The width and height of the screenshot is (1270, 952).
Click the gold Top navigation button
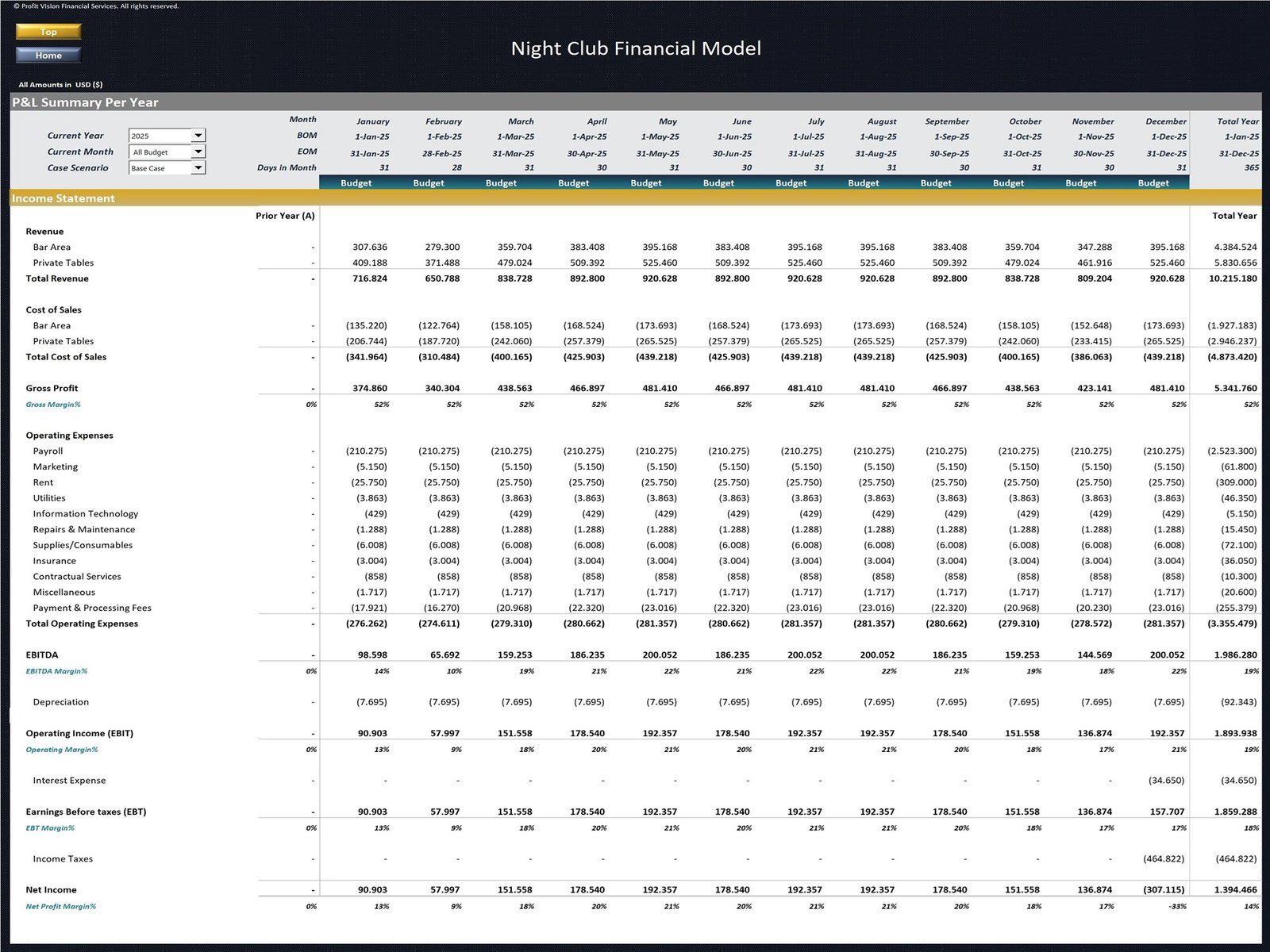pyautogui.click(x=48, y=32)
